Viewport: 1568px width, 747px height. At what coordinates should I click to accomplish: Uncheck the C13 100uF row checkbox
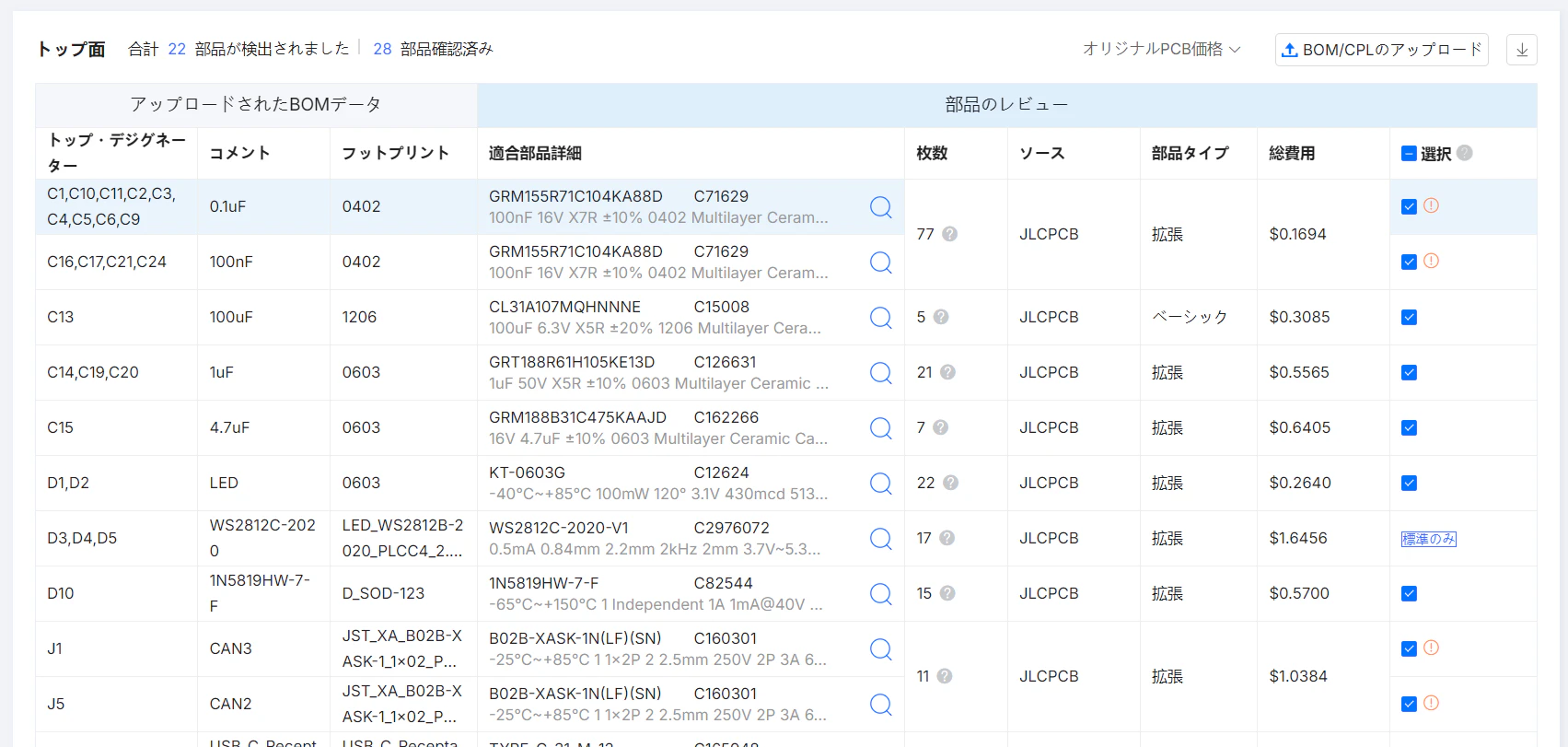point(1409,317)
